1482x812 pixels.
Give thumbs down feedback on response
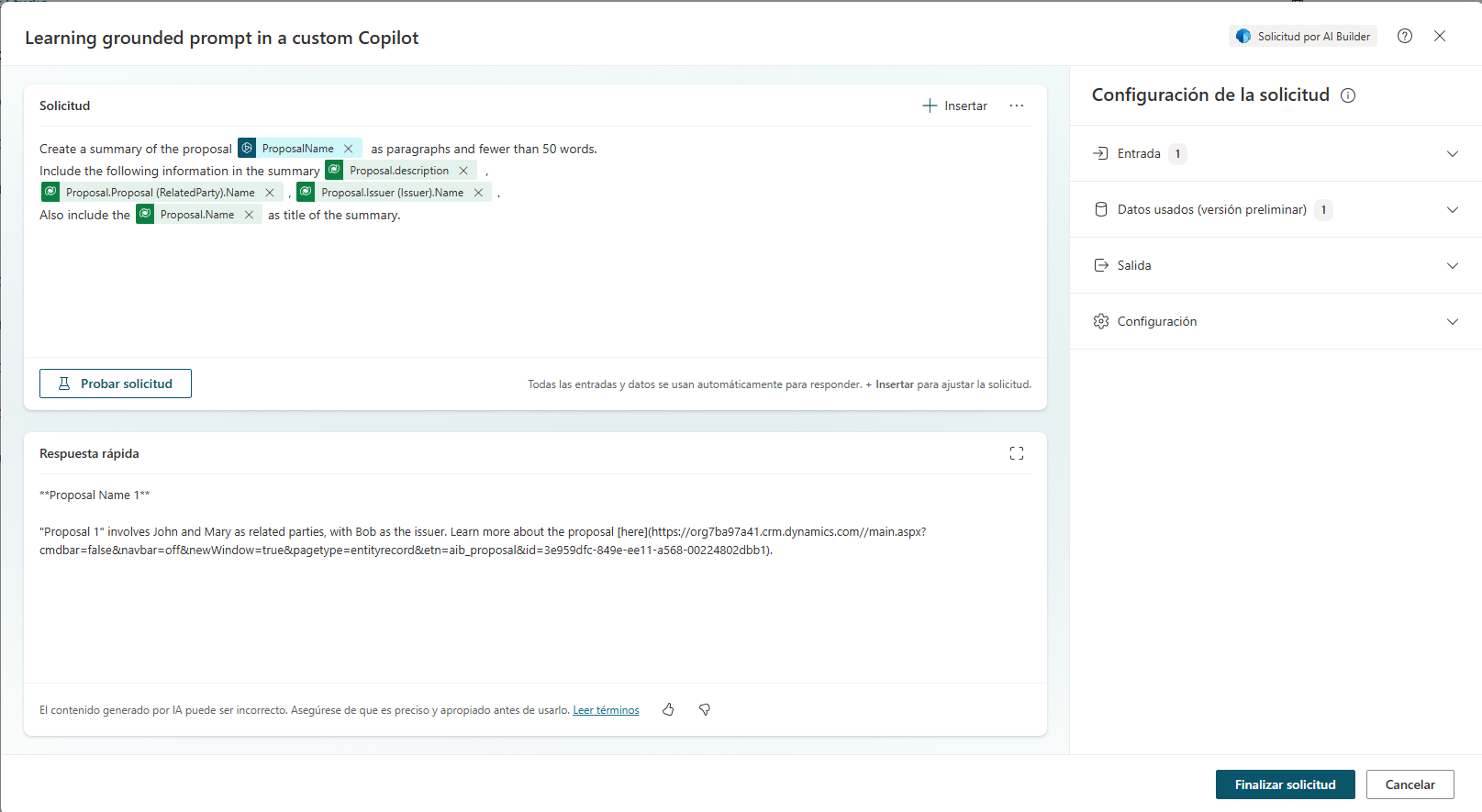705,709
